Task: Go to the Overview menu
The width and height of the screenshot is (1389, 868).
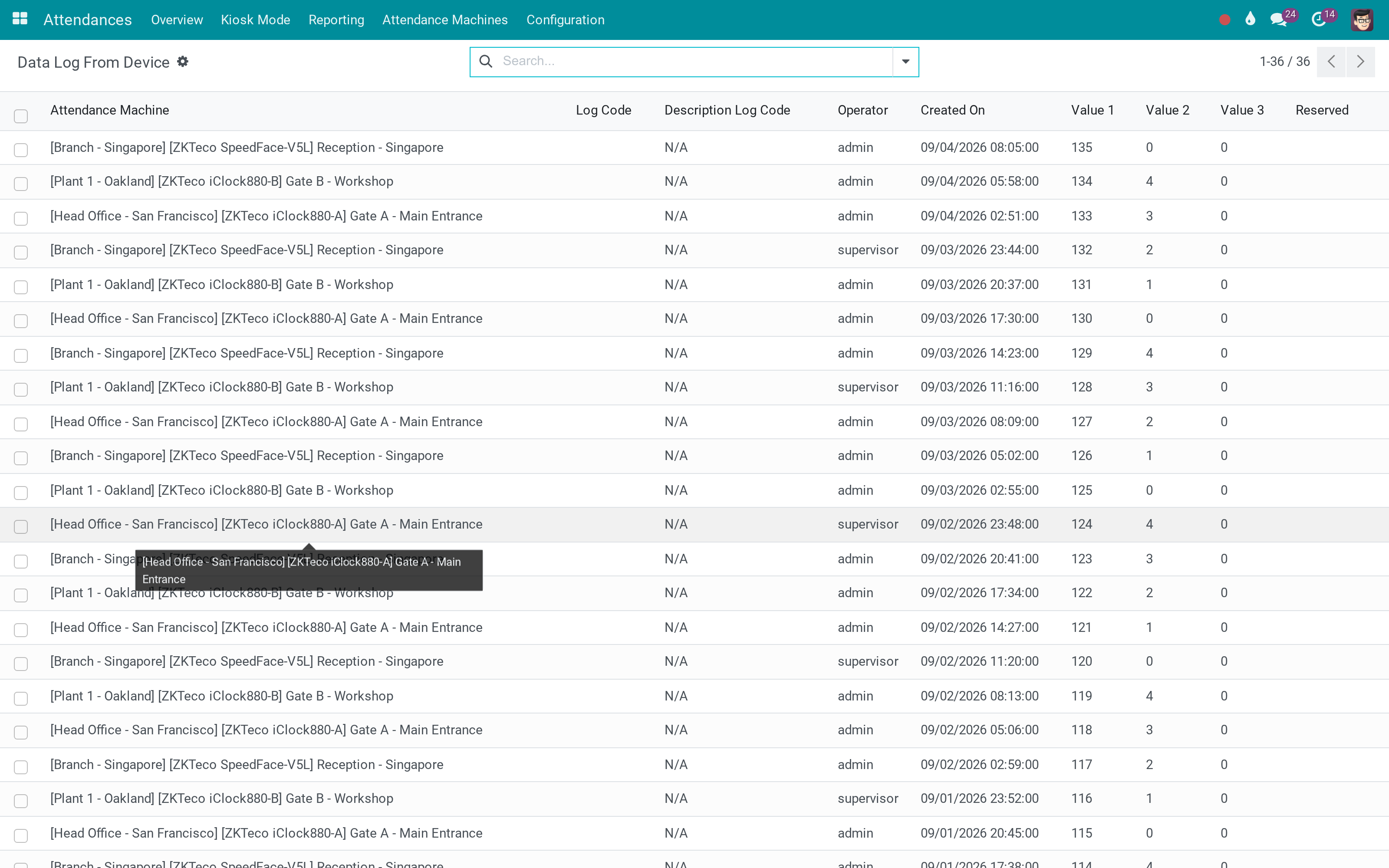Action: point(177,20)
